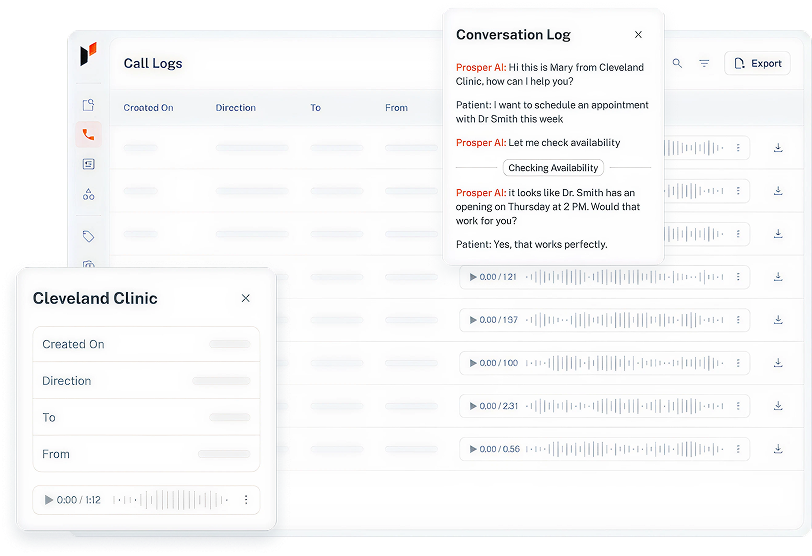This screenshot has width=812, height=556.
Task: Open more options for 1:37 recording
Action: (738, 320)
